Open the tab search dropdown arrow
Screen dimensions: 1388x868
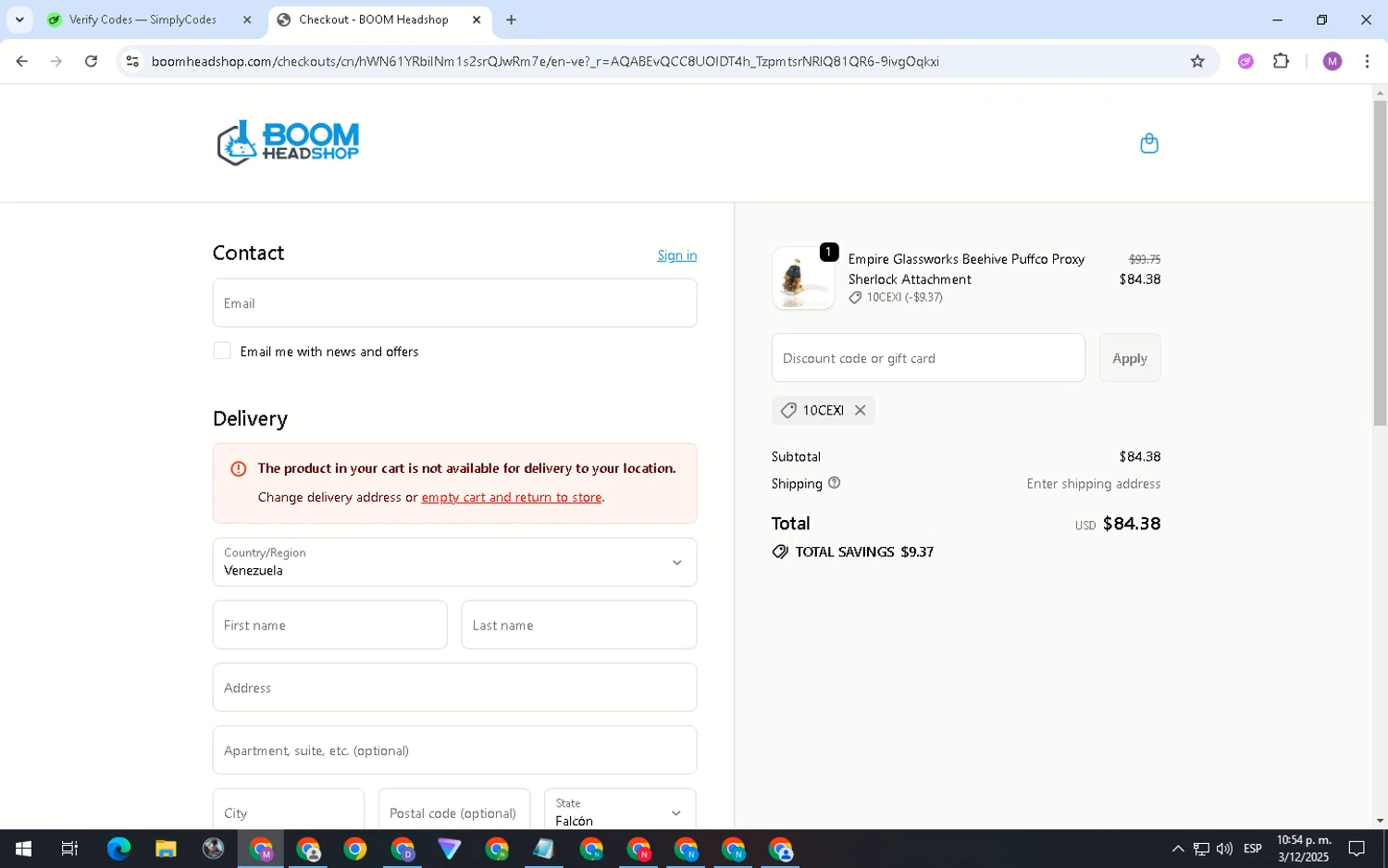[19, 19]
